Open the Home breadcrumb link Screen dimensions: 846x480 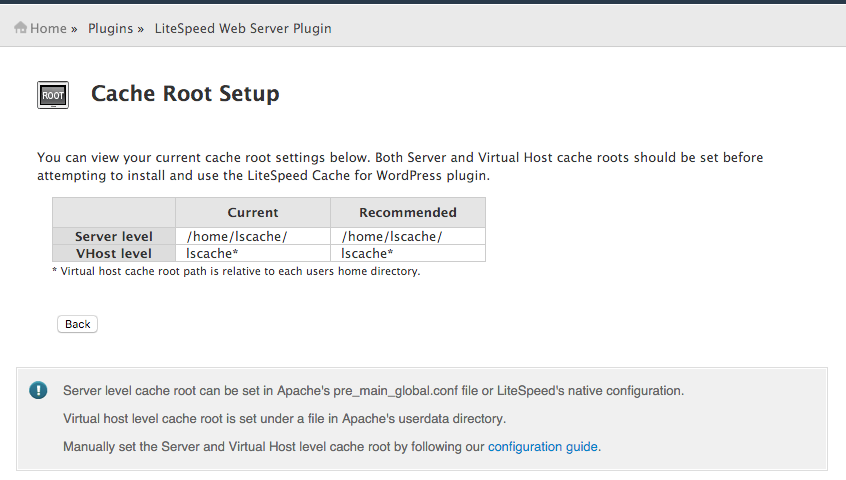point(48,29)
